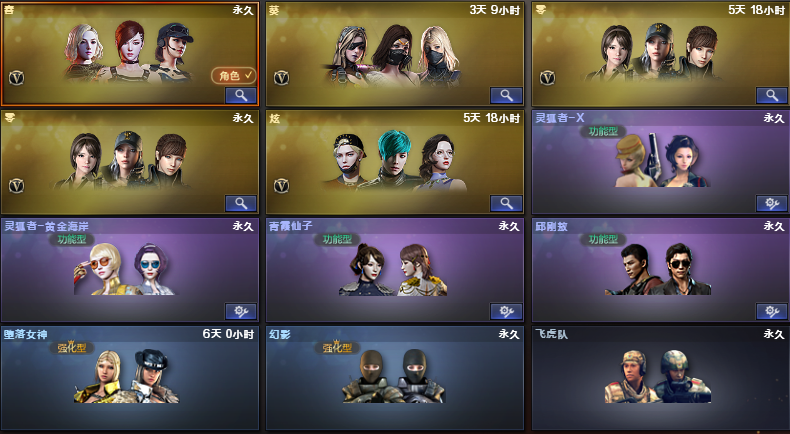The height and width of the screenshot is (434, 790).
Task: Open the gear settings icon on 青霞仙子
Action: (x=506, y=311)
